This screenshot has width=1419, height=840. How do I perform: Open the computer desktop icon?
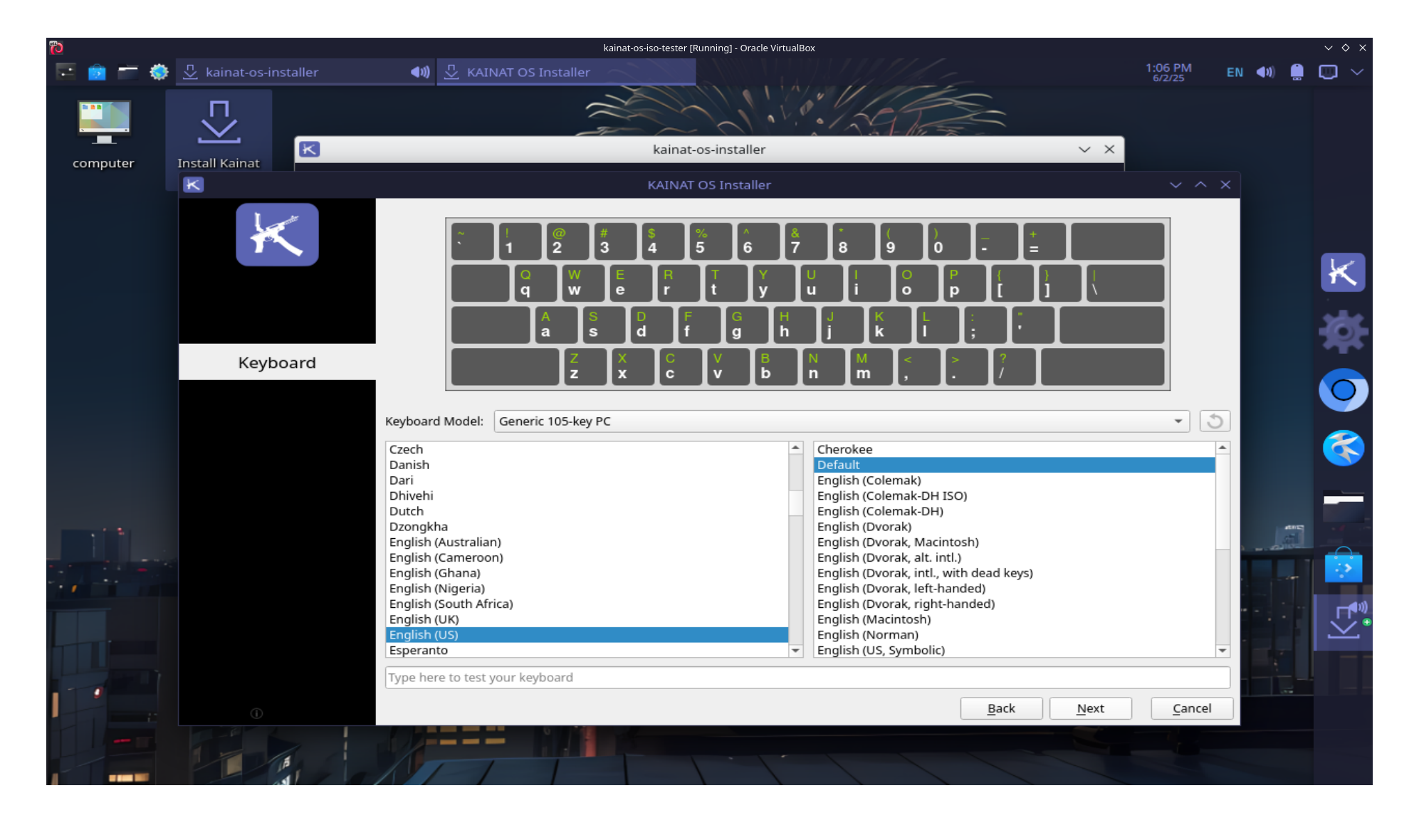[x=103, y=133]
